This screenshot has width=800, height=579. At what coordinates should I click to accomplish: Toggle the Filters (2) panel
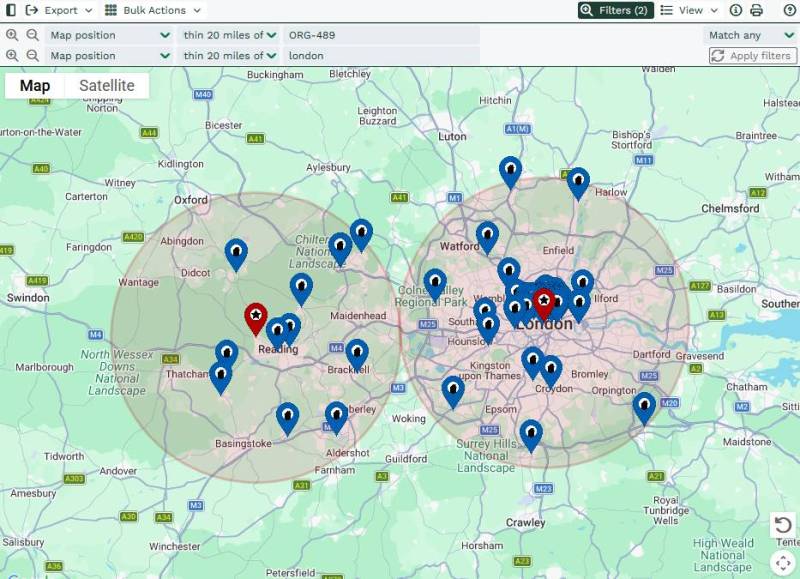(614, 10)
